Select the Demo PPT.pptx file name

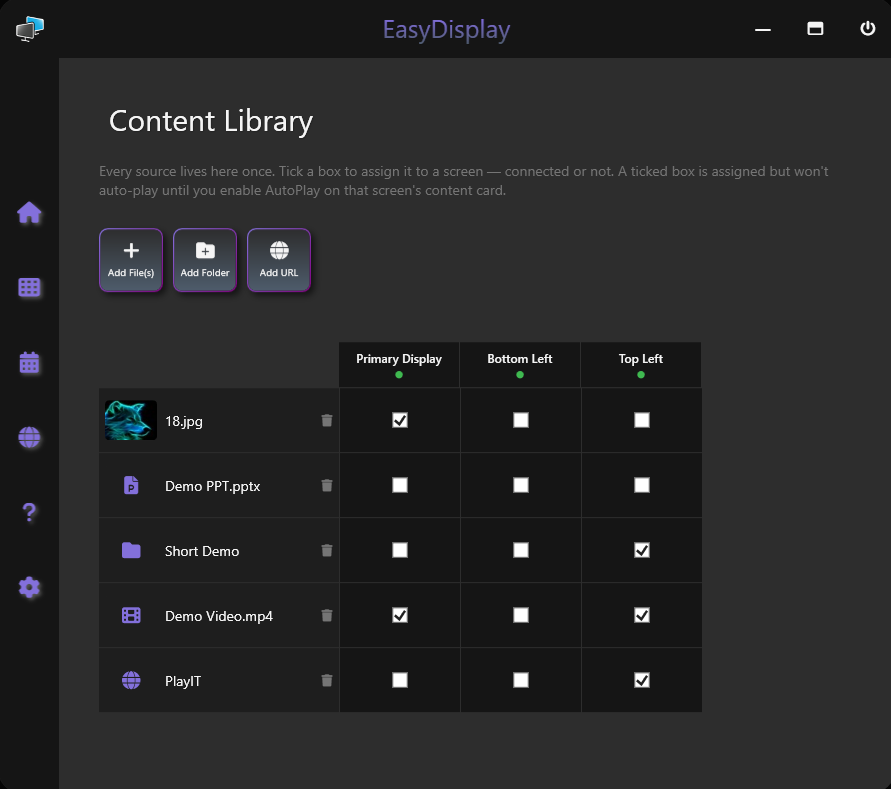pos(213,486)
